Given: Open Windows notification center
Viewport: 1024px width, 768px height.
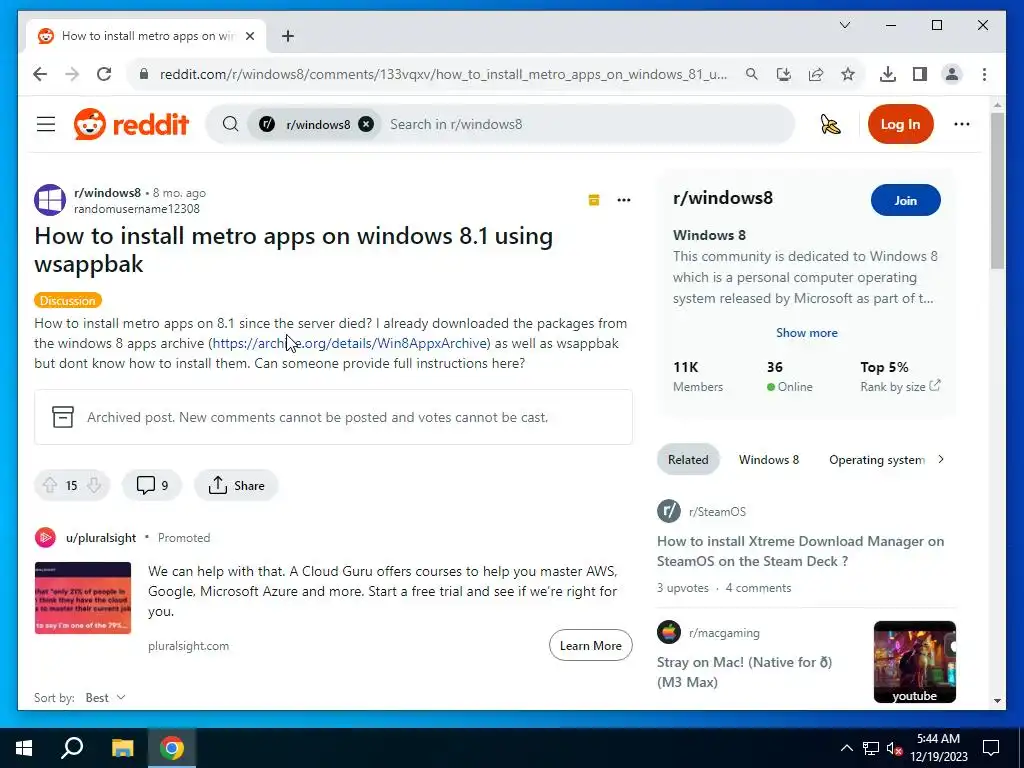Looking at the screenshot, I should 991,748.
